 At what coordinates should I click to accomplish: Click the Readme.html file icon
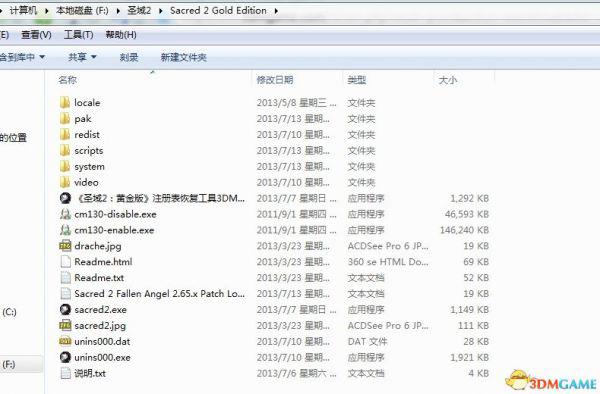point(65,262)
